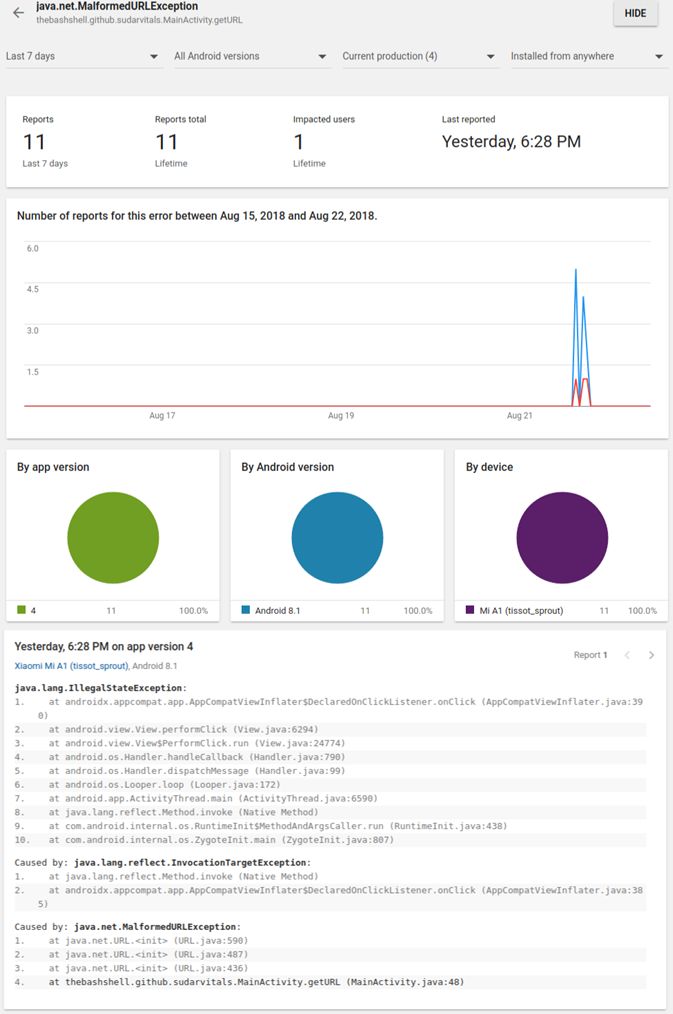Click the ActivityThread.main stack line
The width and height of the screenshot is (673, 1014).
pos(330,798)
